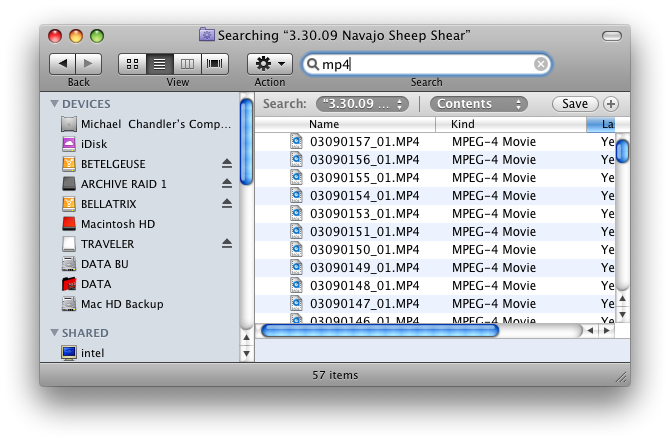The width and height of the screenshot is (670, 441).
Task: Toggle the toolbar with the pill button
Action: tap(611, 36)
